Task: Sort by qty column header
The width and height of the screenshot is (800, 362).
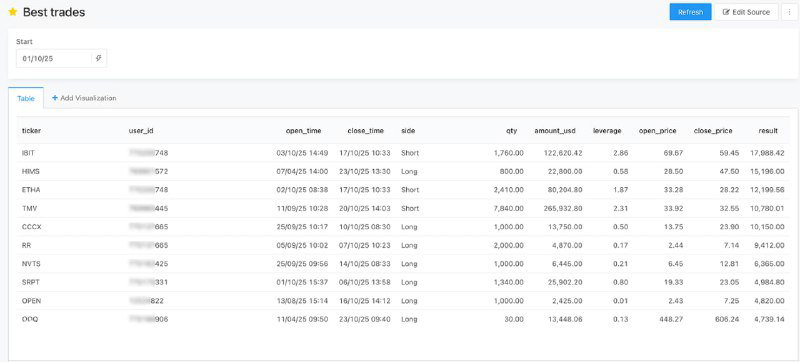Action: coord(512,131)
